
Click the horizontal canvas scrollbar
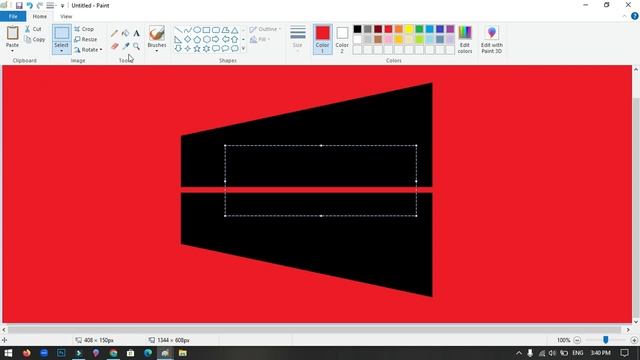click(x=314, y=329)
